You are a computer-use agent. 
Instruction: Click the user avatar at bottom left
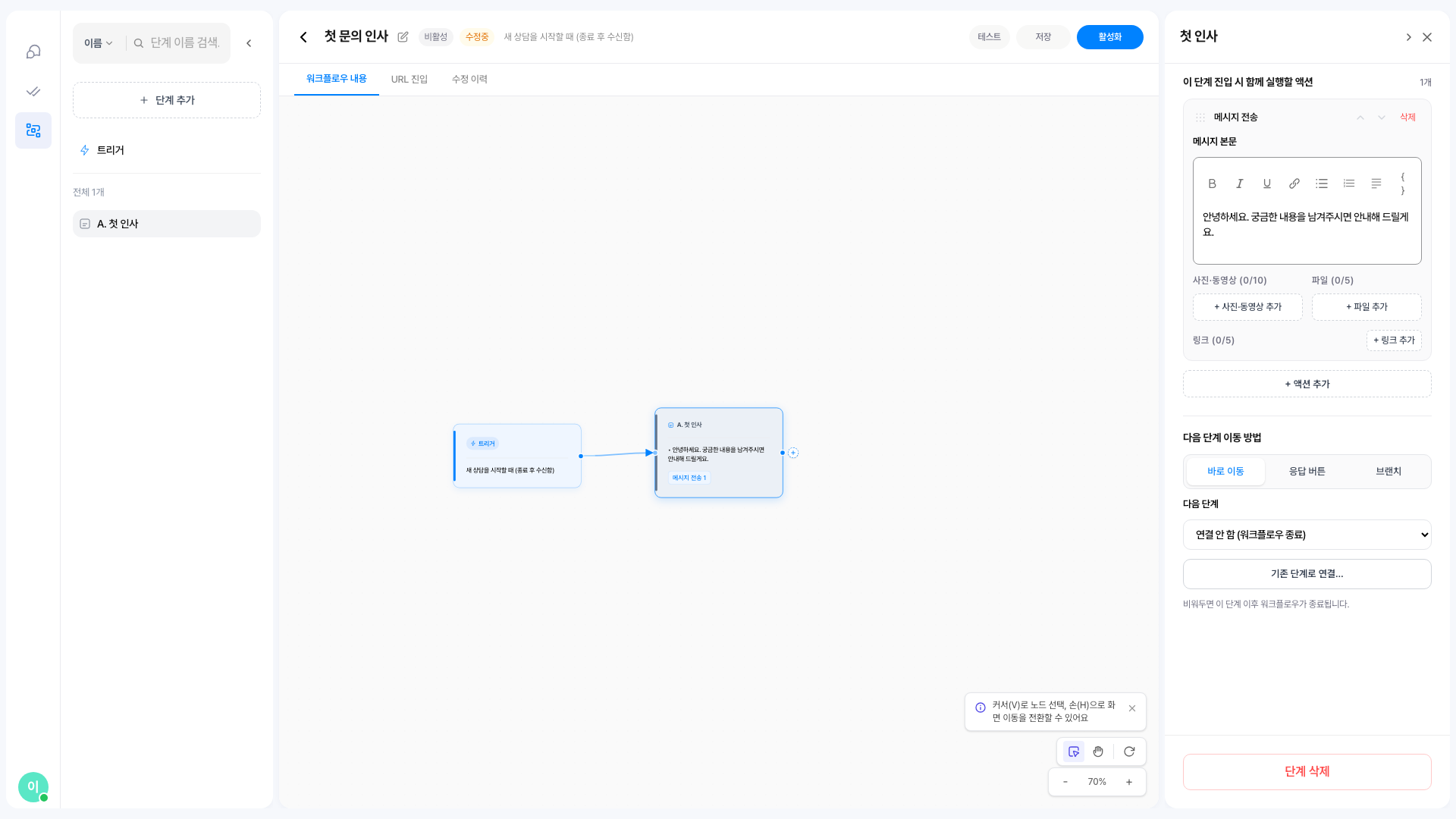(33, 787)
